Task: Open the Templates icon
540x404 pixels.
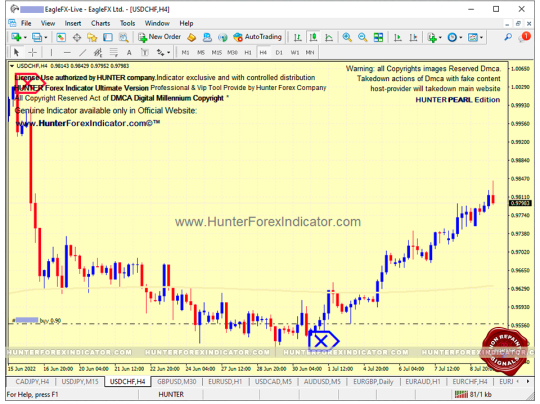Action: 472,37
